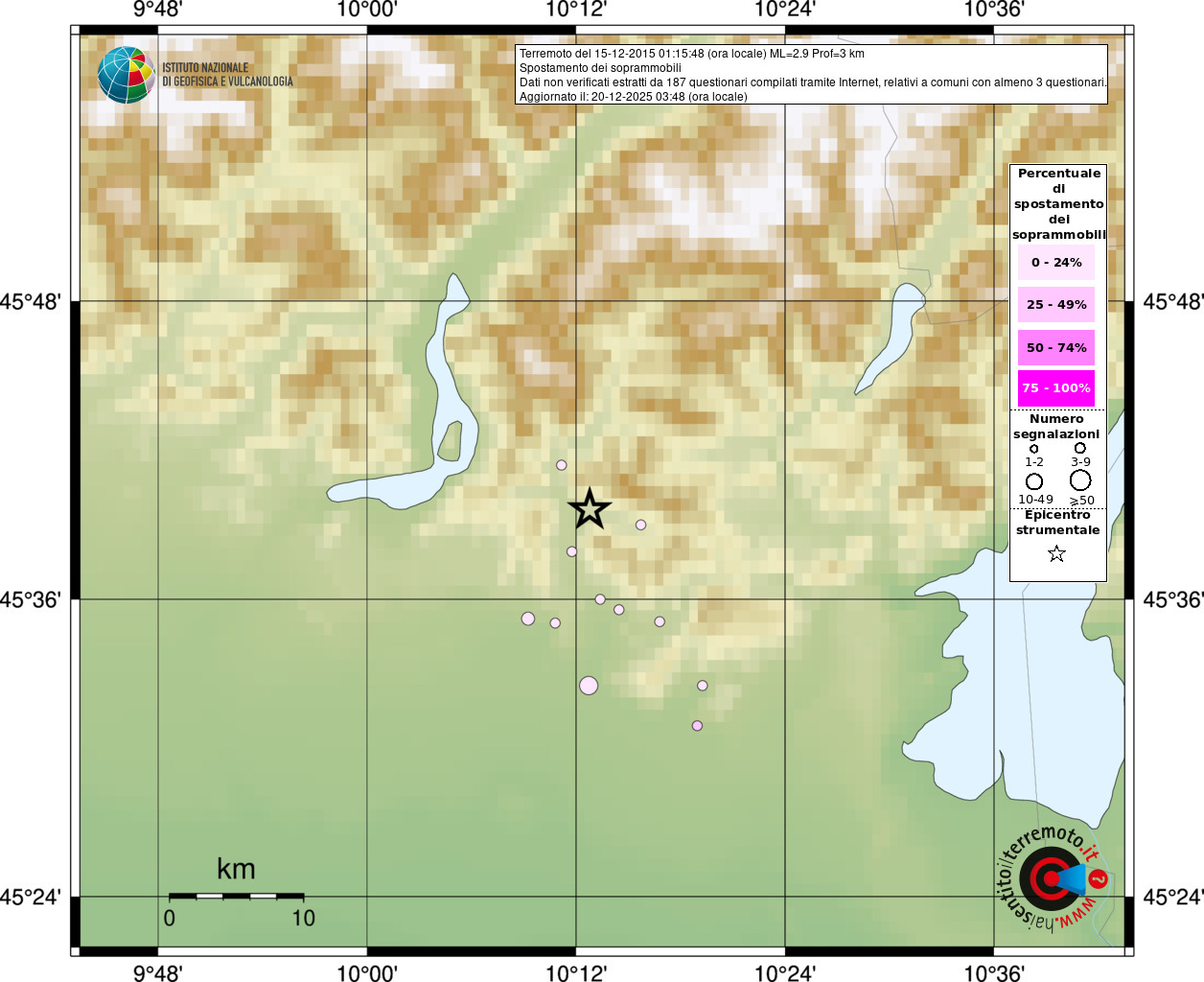Click the epicenter star on the map
Viewport: 1204px width, 982px height.
[590, 508]
